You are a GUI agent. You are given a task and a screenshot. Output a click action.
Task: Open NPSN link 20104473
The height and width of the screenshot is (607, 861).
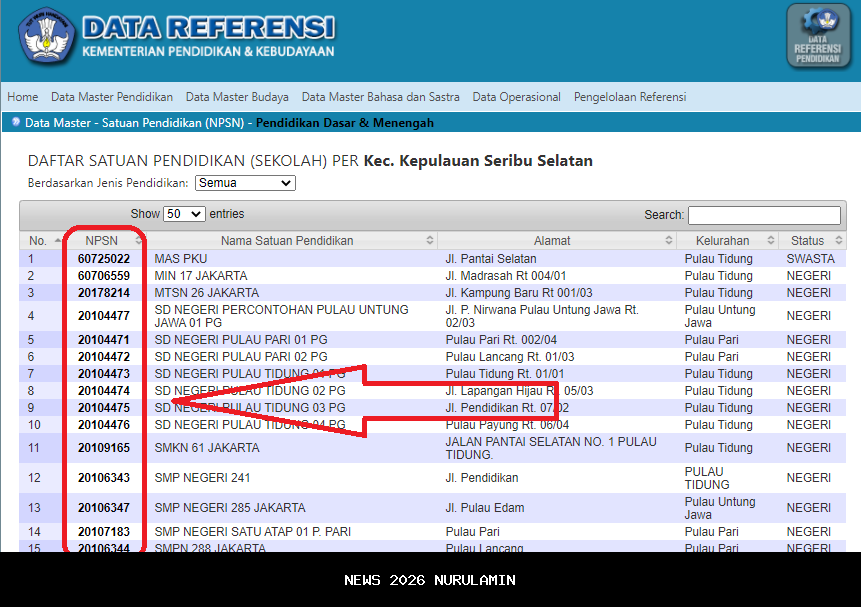tap(104, 374)
